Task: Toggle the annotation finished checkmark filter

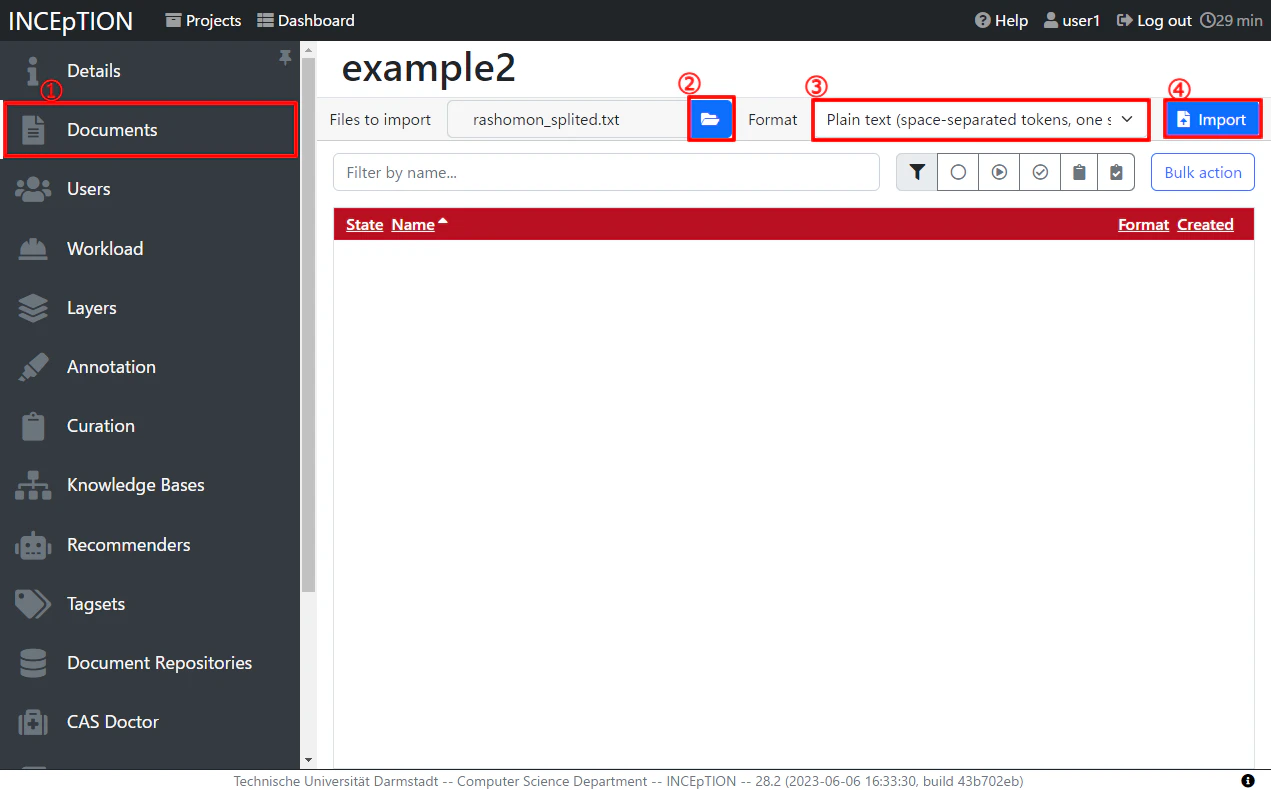Action: [1040, 172]
